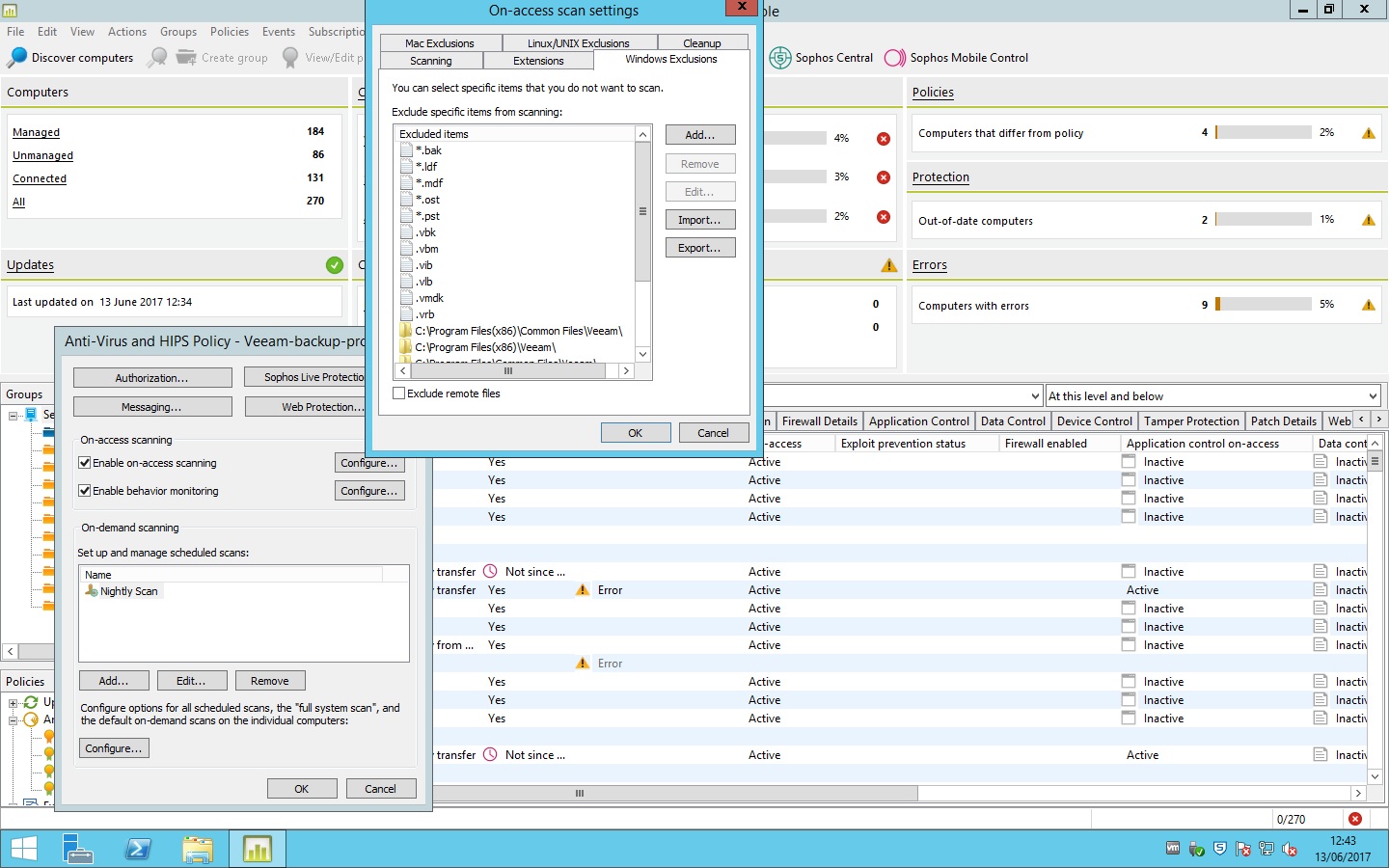Click the Out-of-date computers progress bar
This screenshot has width=1389, height=868.
(x=1264, y=220)
